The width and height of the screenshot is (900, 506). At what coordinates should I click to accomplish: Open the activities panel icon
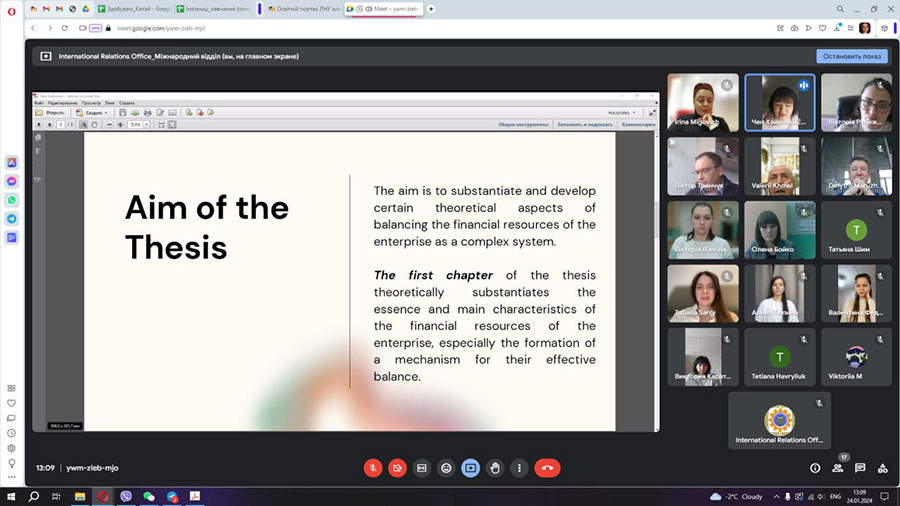pyautogui.click(x=883, y=468)
